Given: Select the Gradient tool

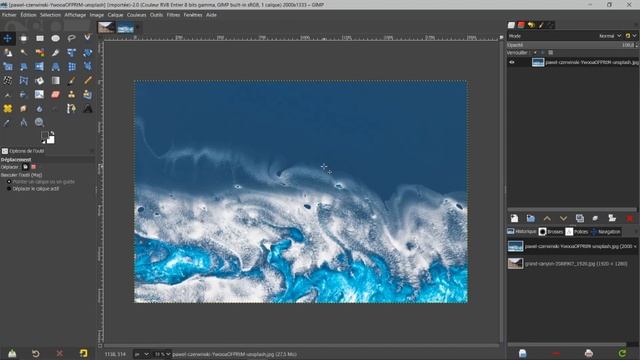Looking at the screenshot, I should click(x=56, y=80).
